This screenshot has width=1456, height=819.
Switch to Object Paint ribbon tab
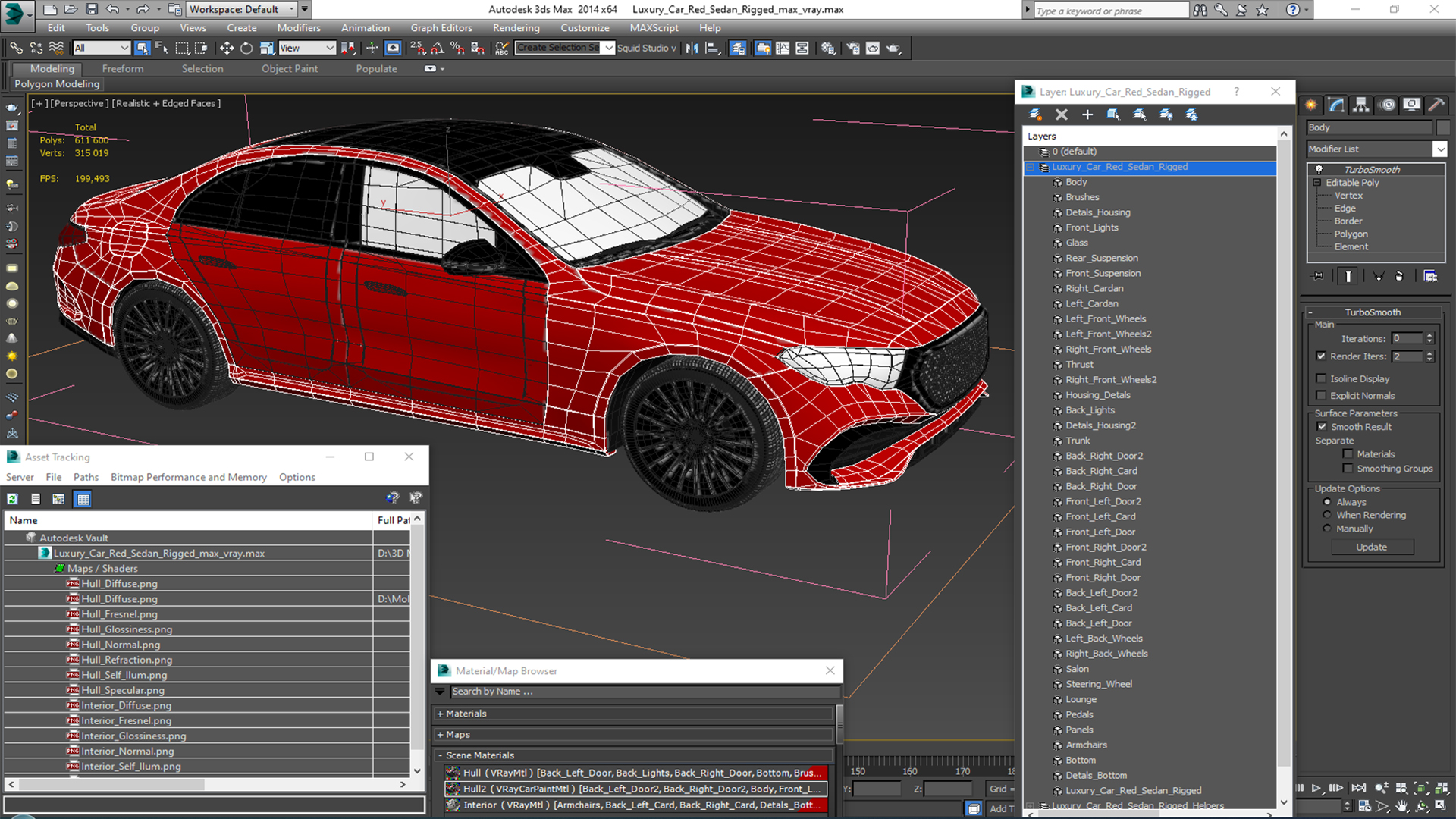click(x=290, y=68)
